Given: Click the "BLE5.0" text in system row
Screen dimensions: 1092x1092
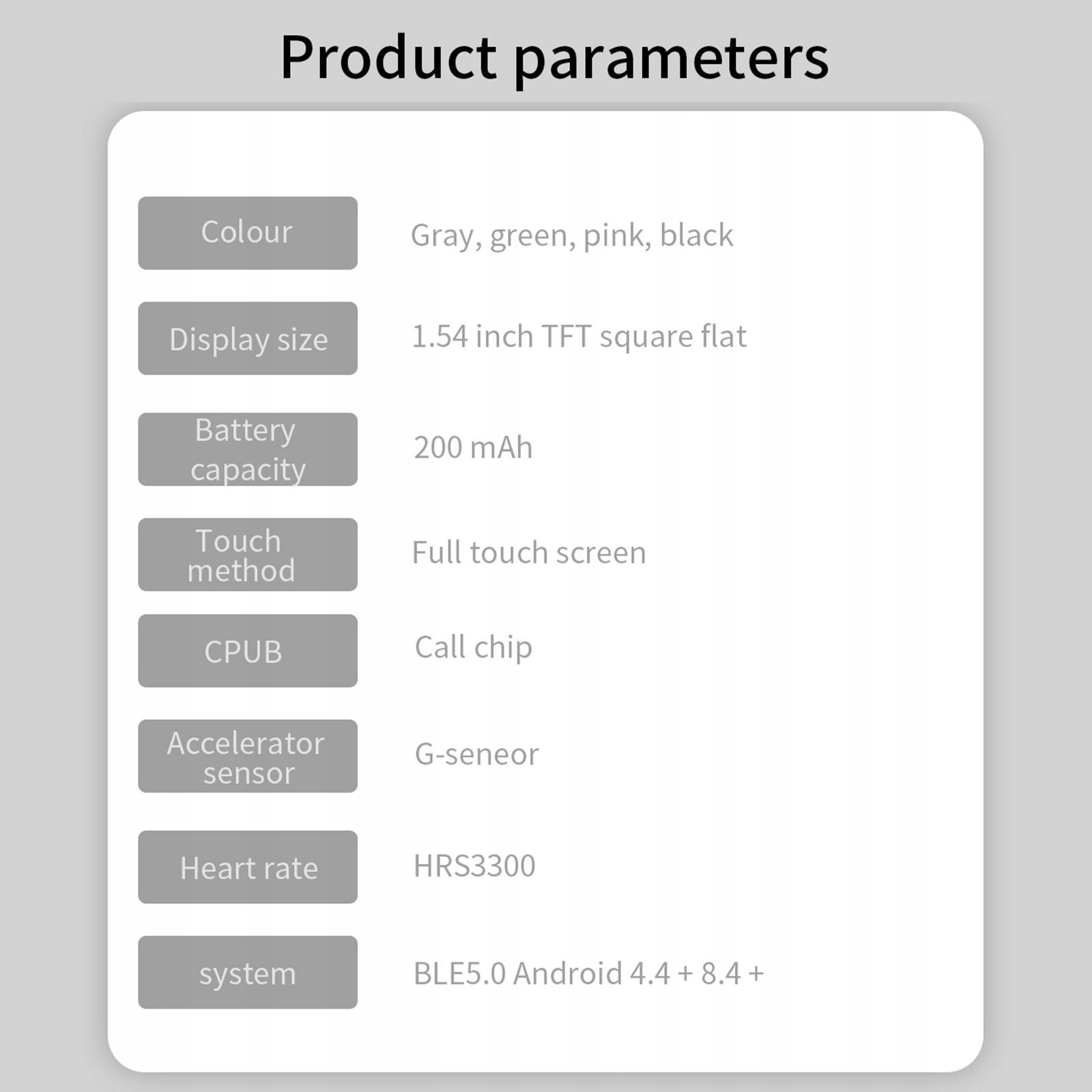Looking at the screenshot, I should [x=459, y=973].
